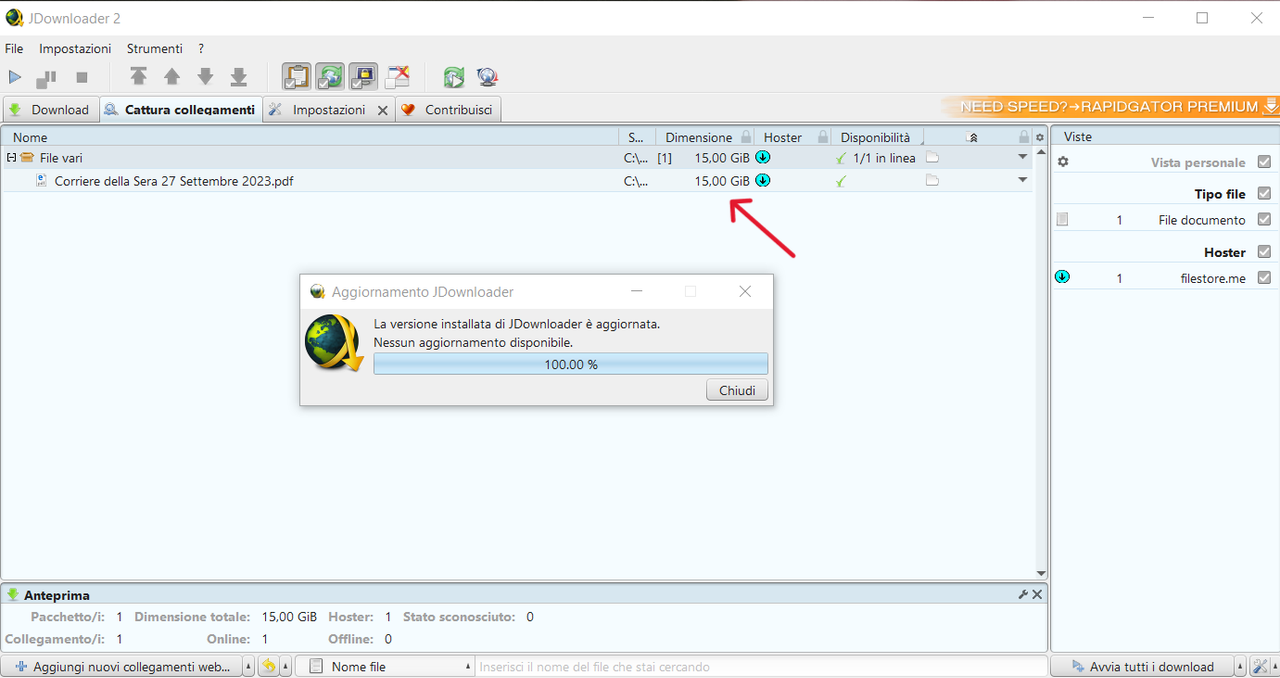The image size is (1280, 678).
Task: Open the question mark help menu
Action: [x=201, y=48]
